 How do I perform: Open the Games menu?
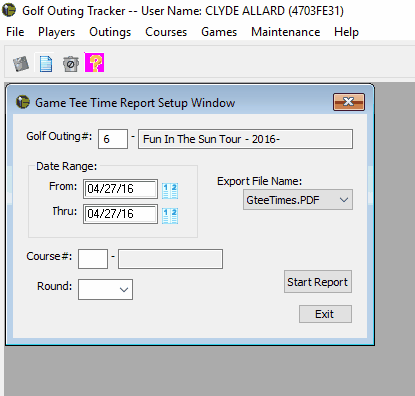(219, 32)
